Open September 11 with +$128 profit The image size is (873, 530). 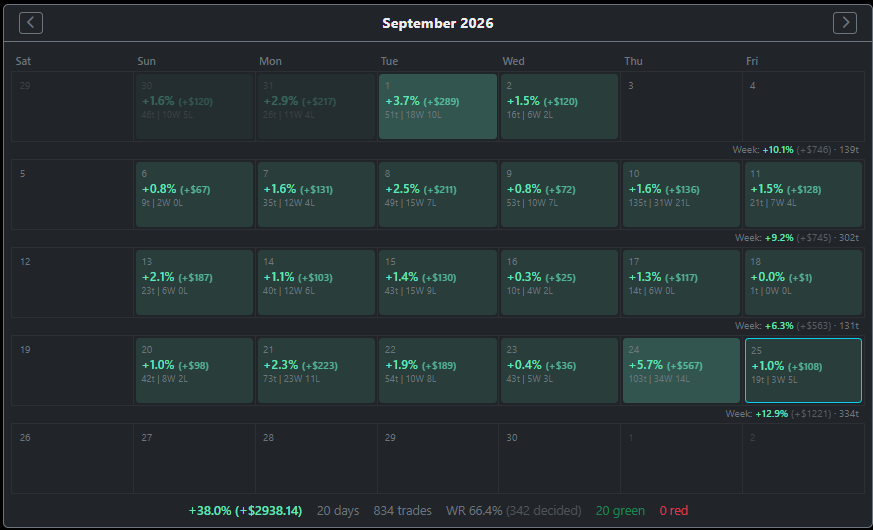[x=803, y=194]
